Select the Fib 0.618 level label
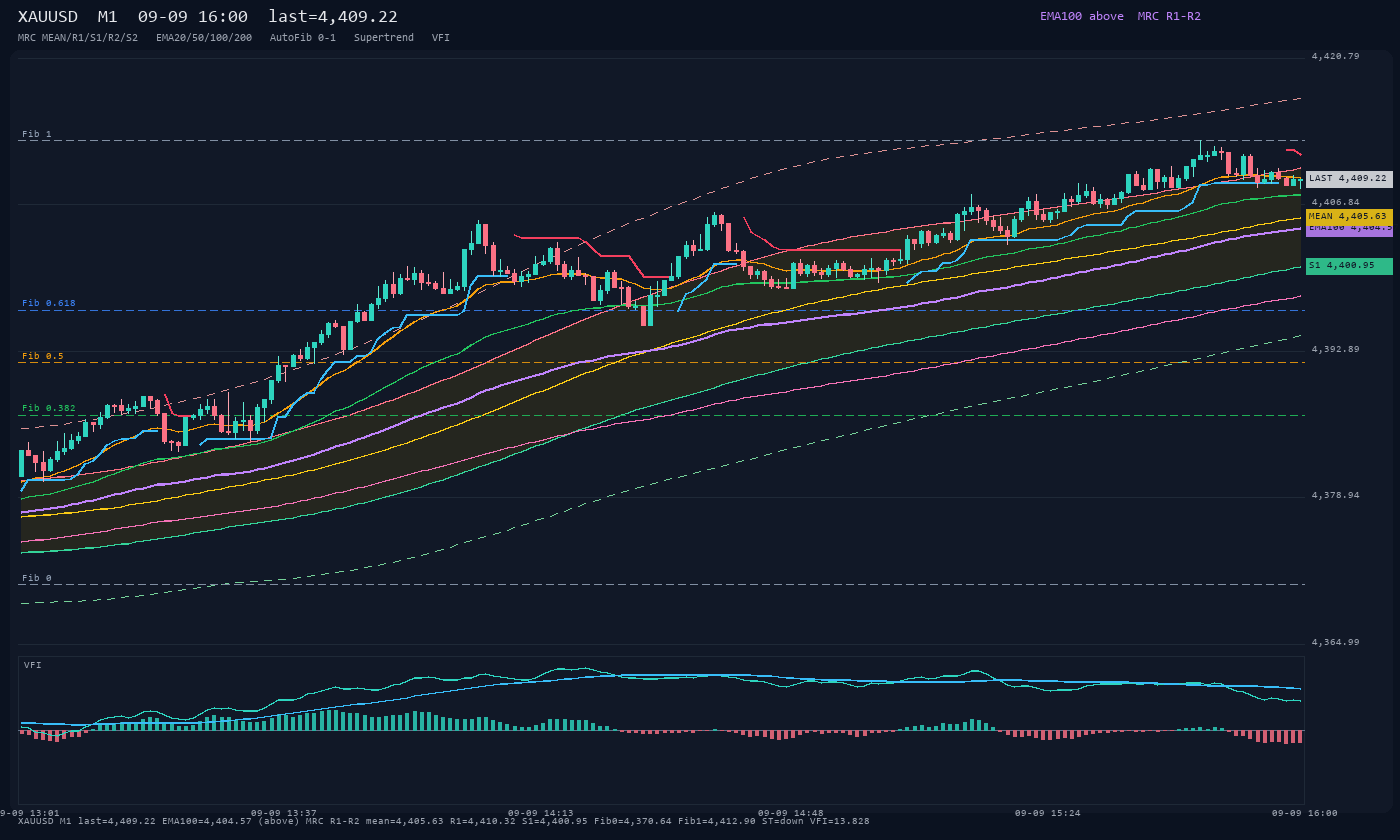 tap(49, 303)
